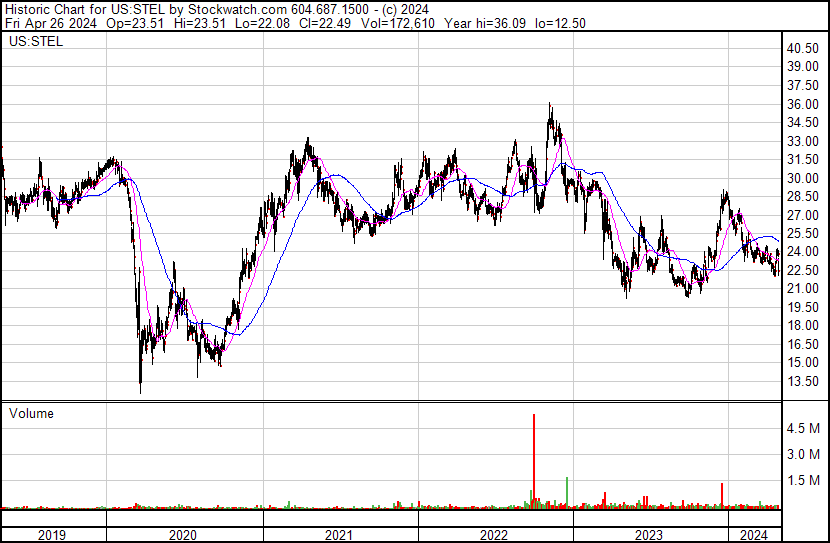Screen dimensions: 830x543
Task: Click the 40.50 price axis label
Action: tap(803, 49)
